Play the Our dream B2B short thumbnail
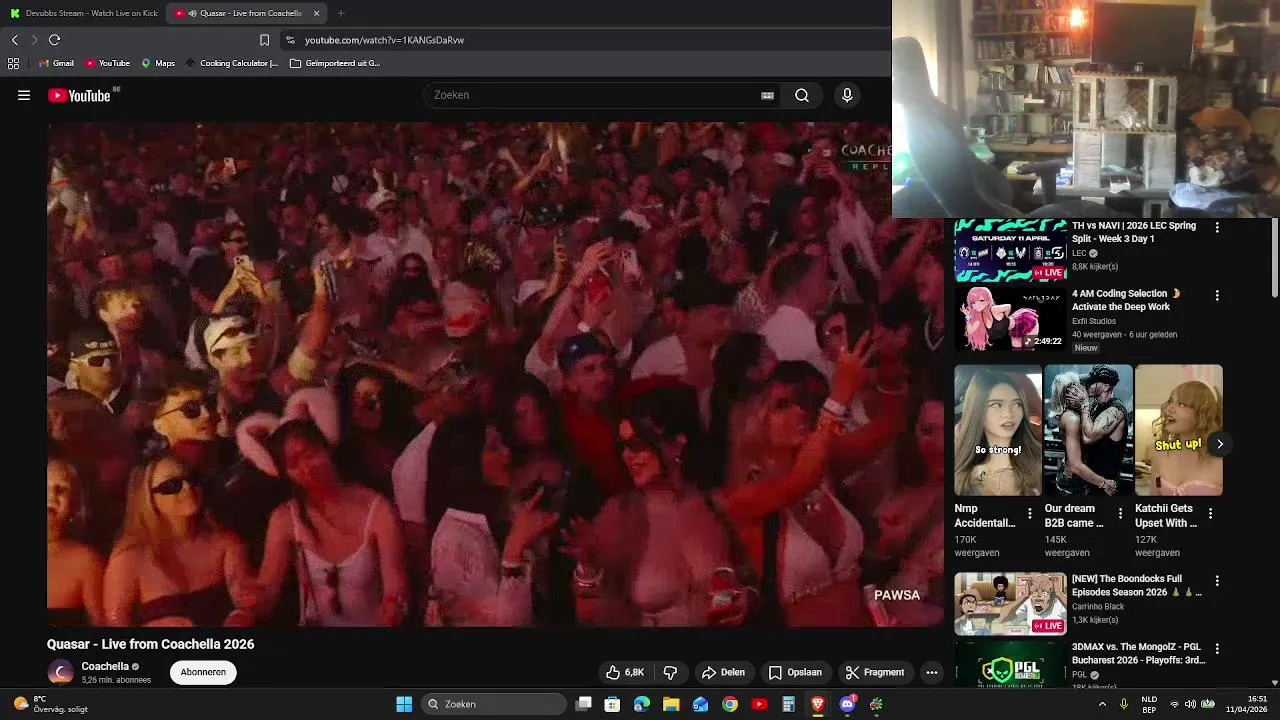This screenshot has height=720, width=1280. coord(1088,430)
